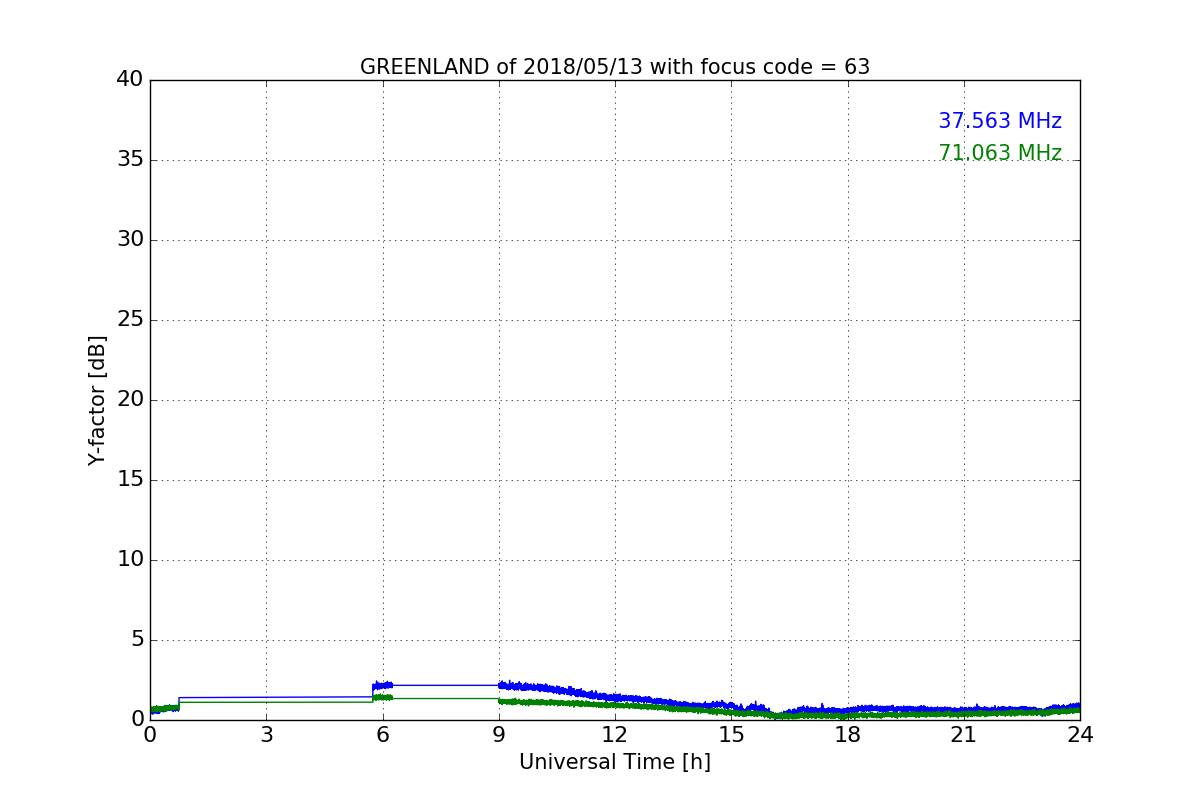Click y-axis tick label 20

point(130,400)
